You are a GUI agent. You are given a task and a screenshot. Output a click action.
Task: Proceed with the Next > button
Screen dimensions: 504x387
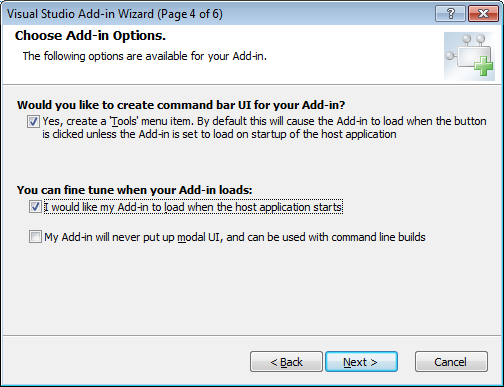[x=361, y=362]
